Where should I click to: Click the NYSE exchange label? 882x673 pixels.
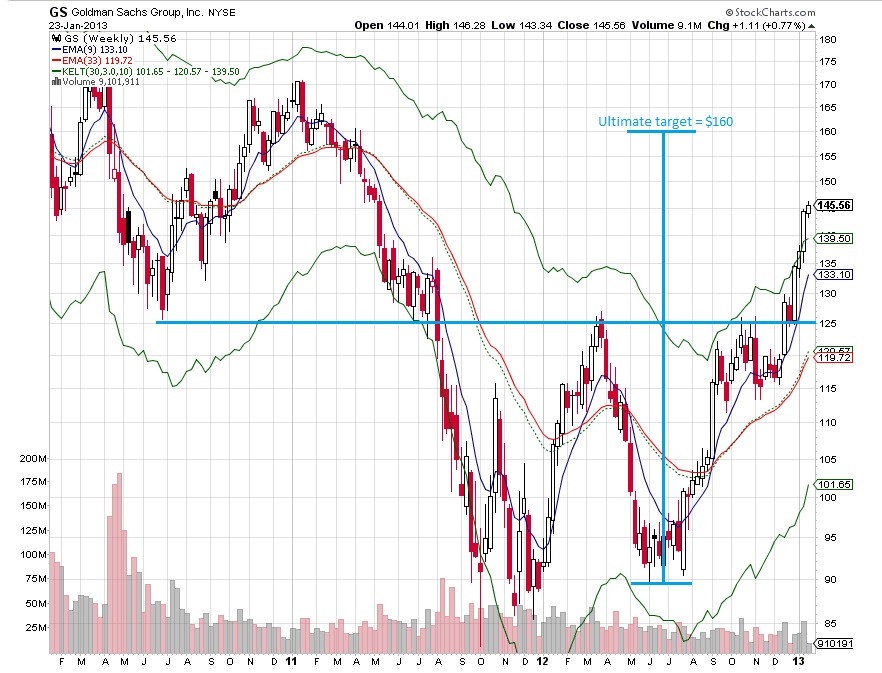point(222,13)
